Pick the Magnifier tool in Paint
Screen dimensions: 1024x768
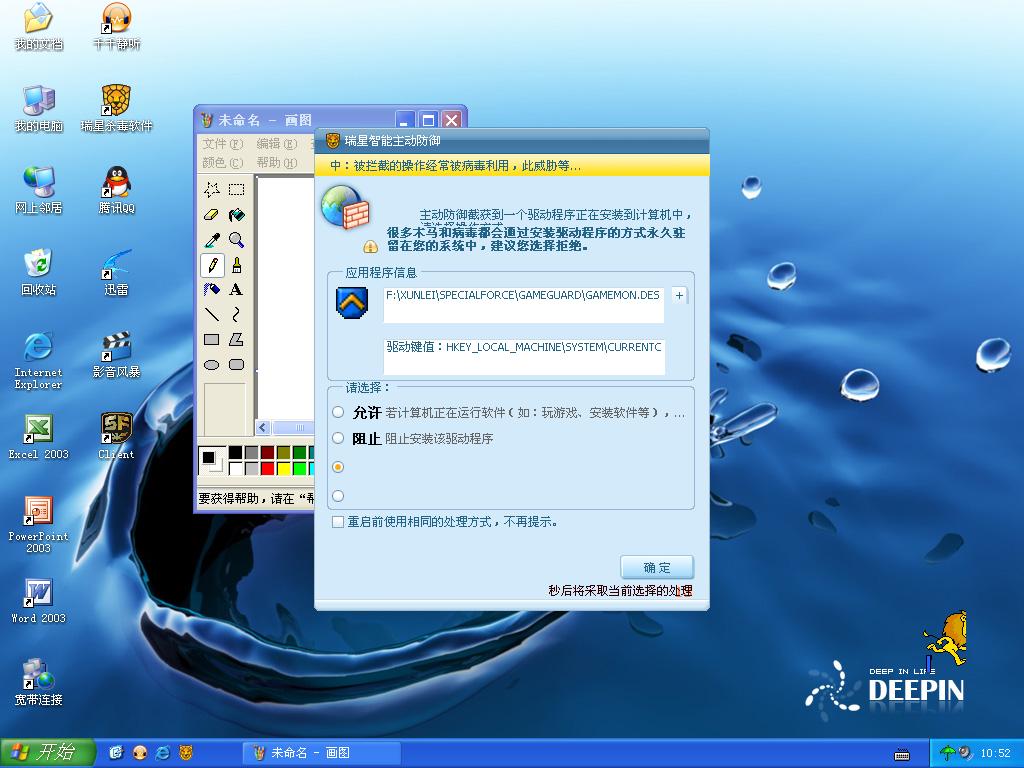(237, 239)
